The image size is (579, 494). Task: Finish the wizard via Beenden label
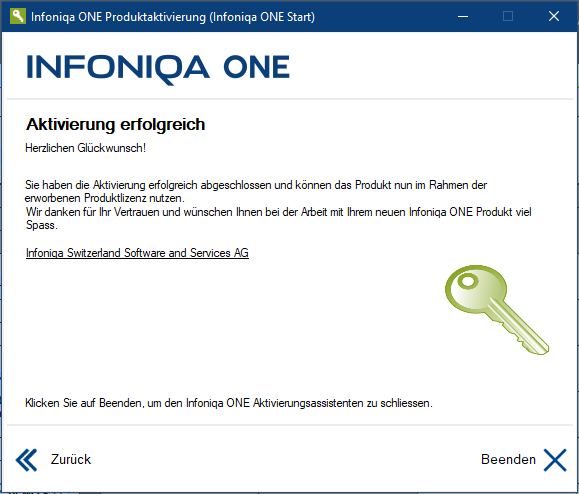[x=508, y=460]
